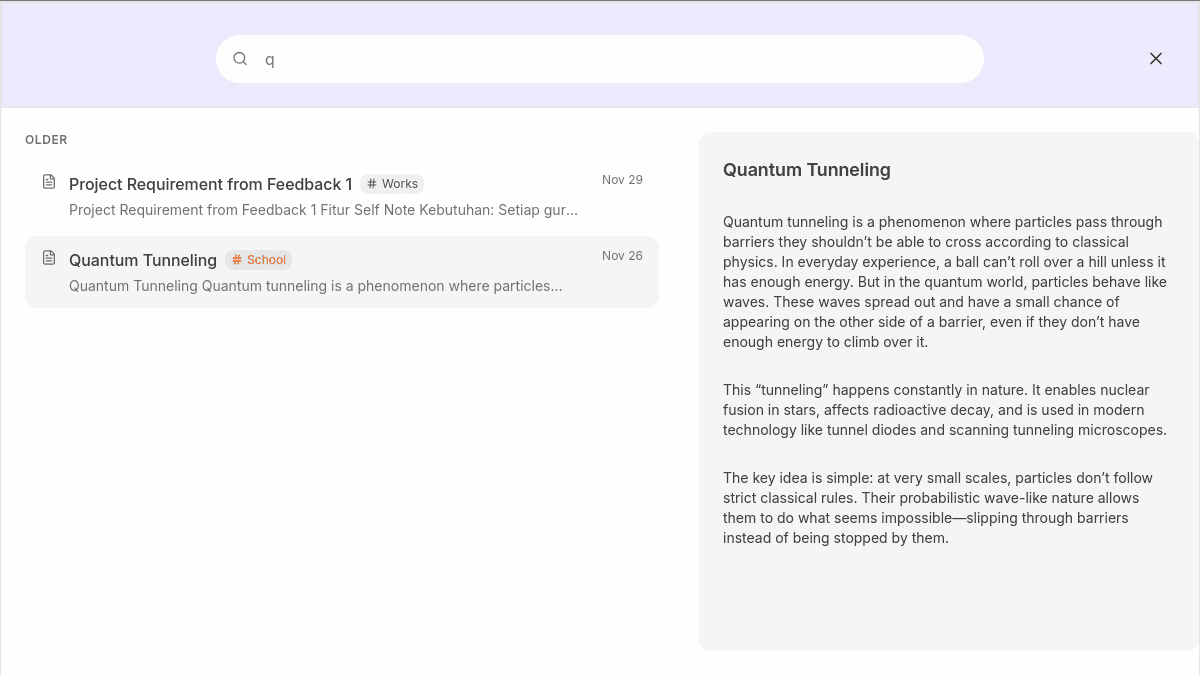This screenshot has height=675, width=1200.
Task: Click the search input field containing 'q'
Action: point(600,59)
